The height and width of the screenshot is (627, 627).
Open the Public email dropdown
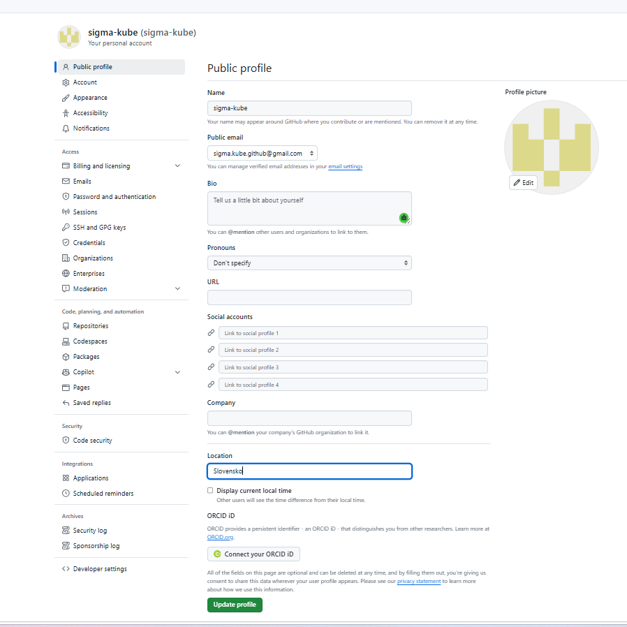click(262, 153)
